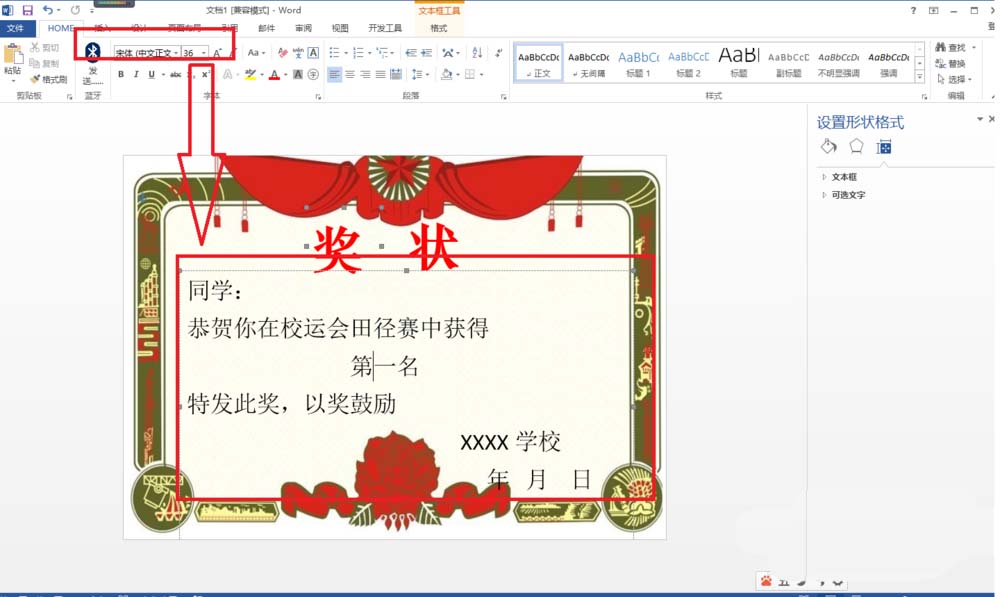Toggle bold formatting on selected text

pos(120,72)
